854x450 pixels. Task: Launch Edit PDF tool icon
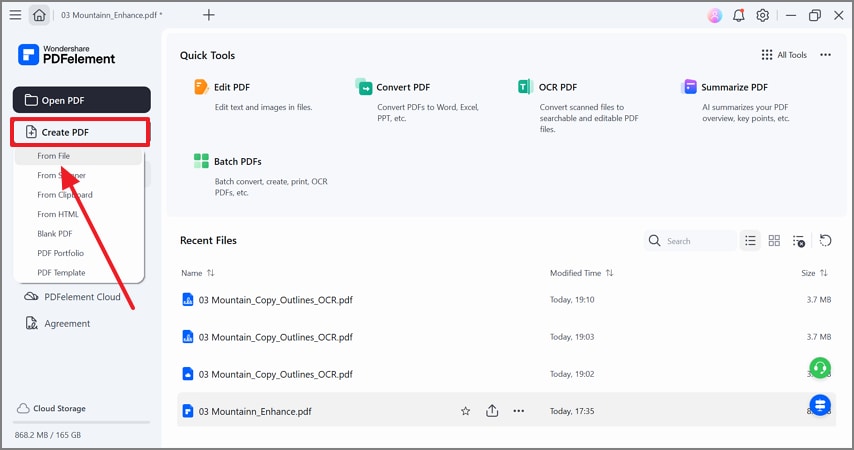(201, 87)
